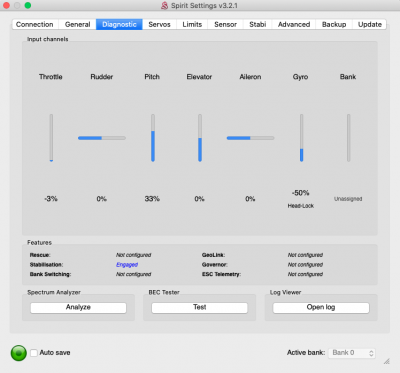This screenshot has height=373, width=400.
Task: Click the GeoLink Not configured status
Action: point(305,255)
